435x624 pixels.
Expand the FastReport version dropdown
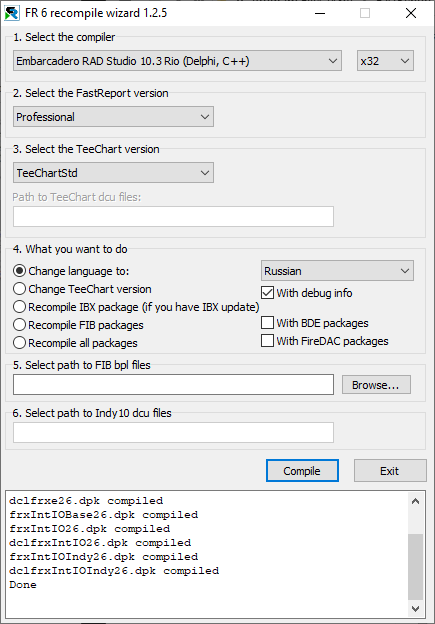click(x=113, y=117)
